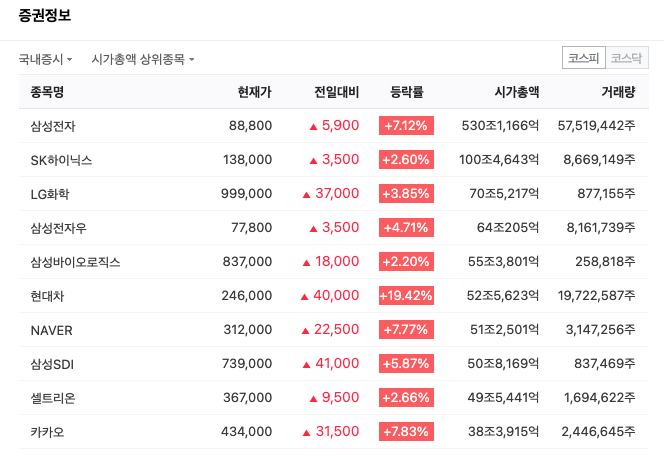Open the 셀트리온 stock link

click(53, 398)
